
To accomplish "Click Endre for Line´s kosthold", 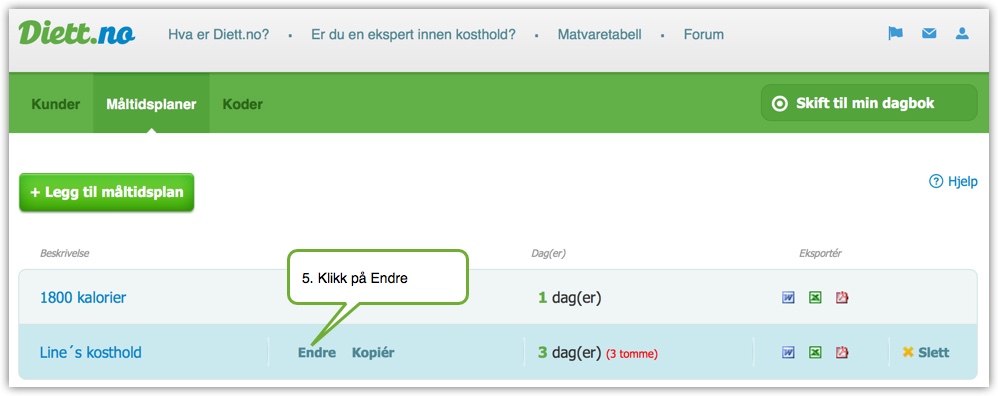I will tap(316, 353).
